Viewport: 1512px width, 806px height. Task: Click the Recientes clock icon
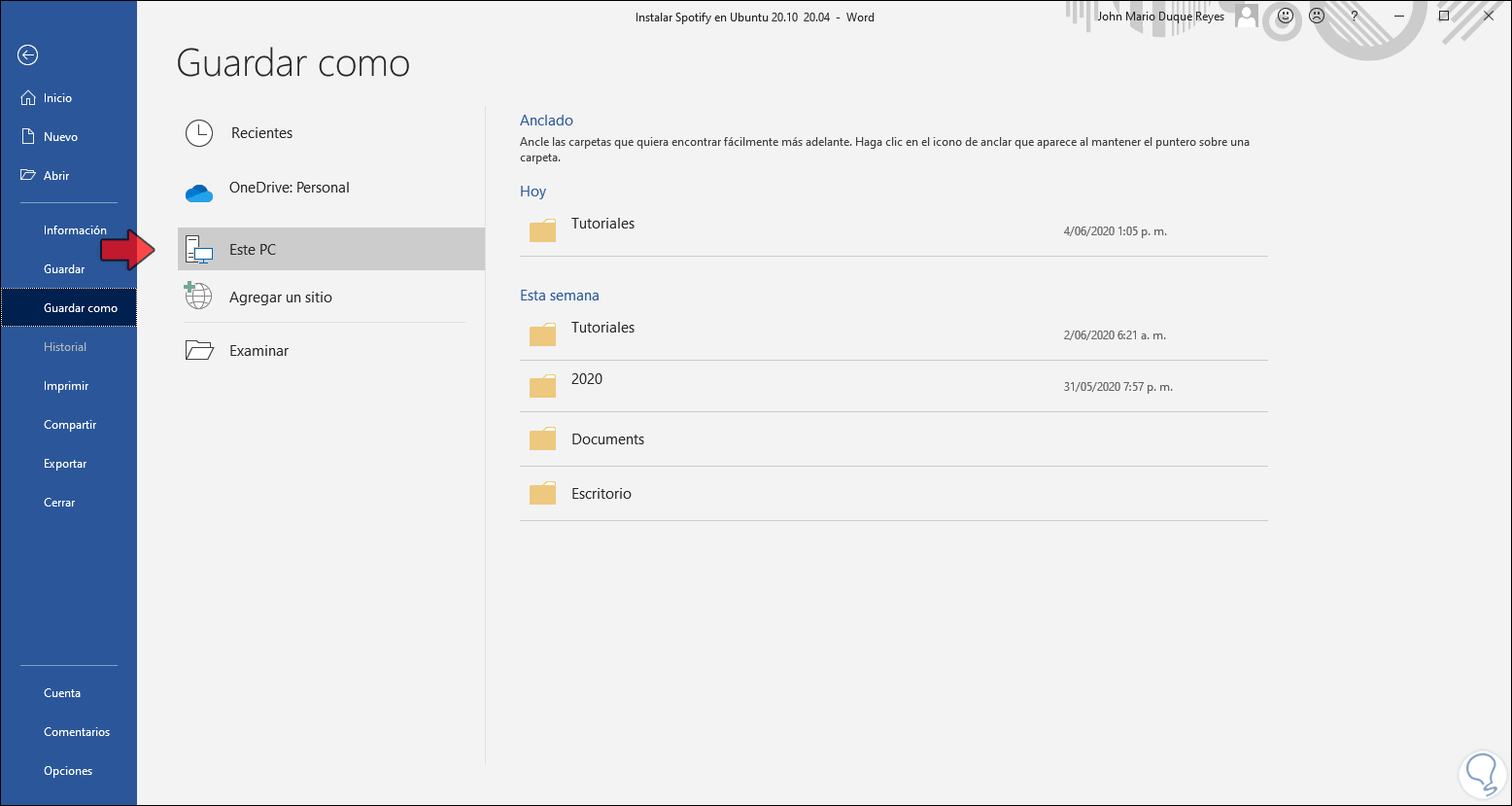click(x=199, y=133)
